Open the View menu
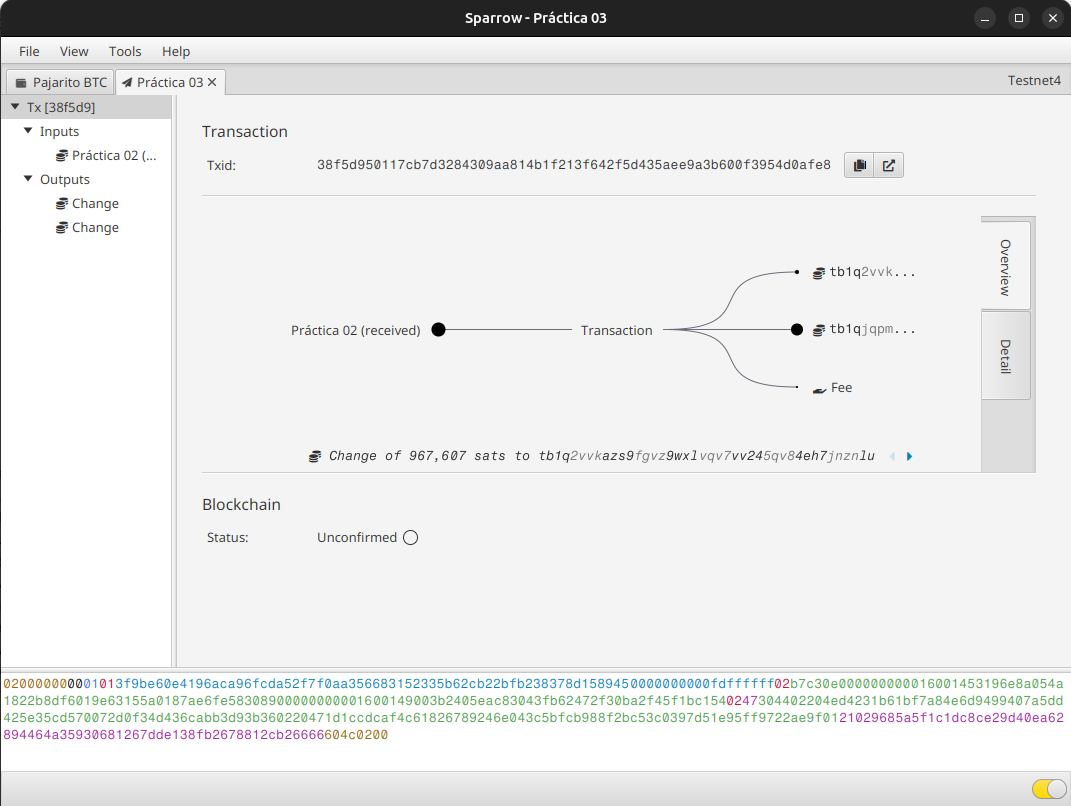The height and width of the screenshot is (806, 1071). pos(74,51)
